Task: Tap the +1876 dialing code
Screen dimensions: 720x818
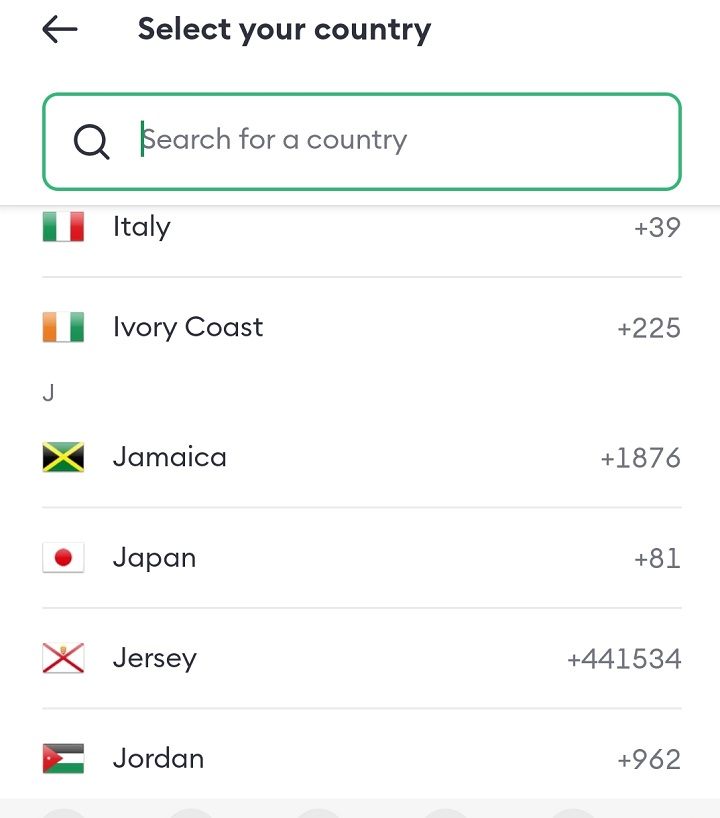Action: (640, 459)
